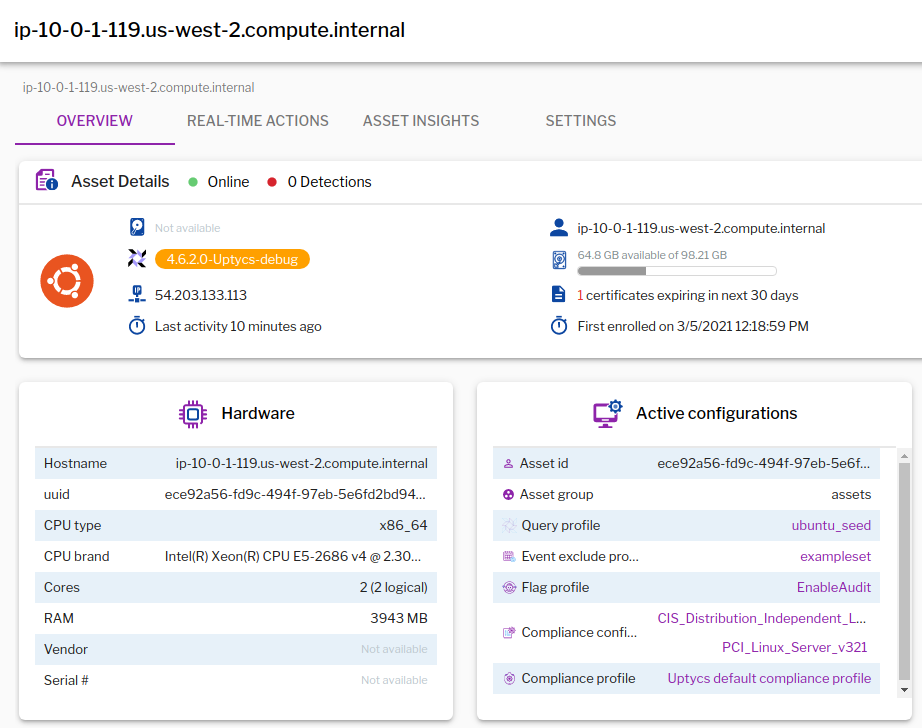922x728 pixels.
Task: Click the Asset Details info icon
Action: (46, 181)
